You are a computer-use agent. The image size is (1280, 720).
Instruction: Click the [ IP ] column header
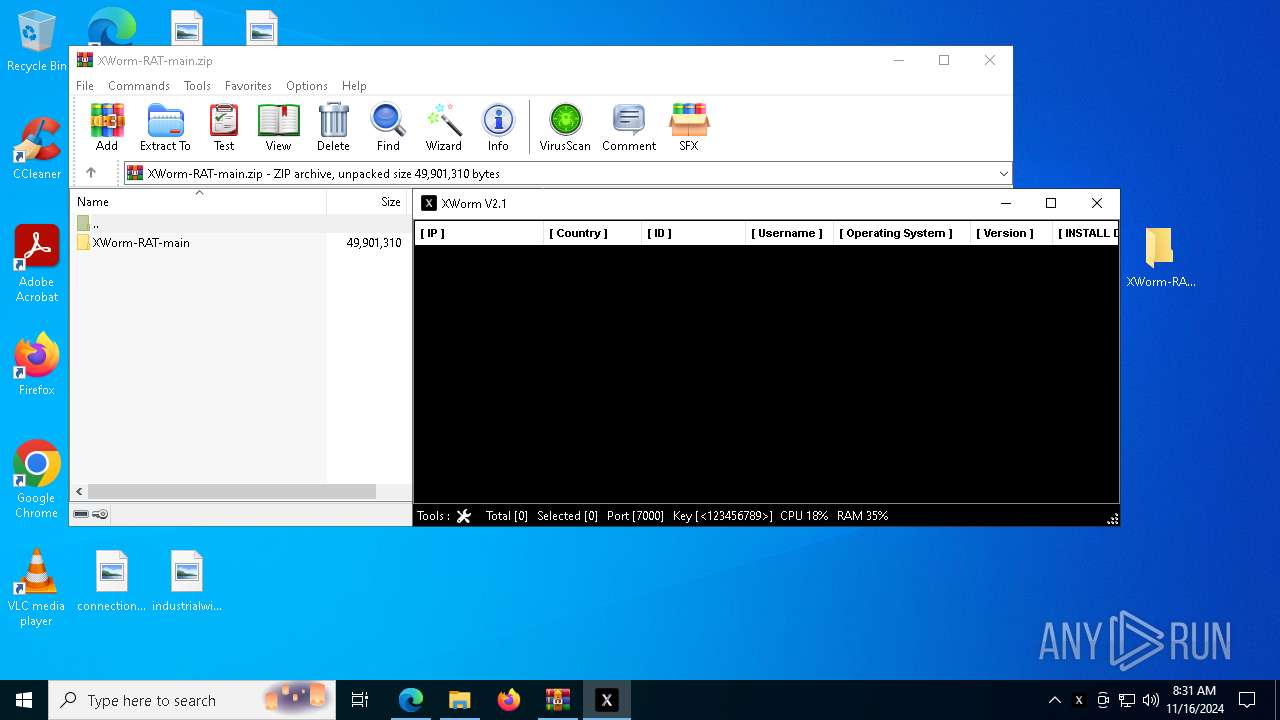pyautogui.click(x=479, y=233)
